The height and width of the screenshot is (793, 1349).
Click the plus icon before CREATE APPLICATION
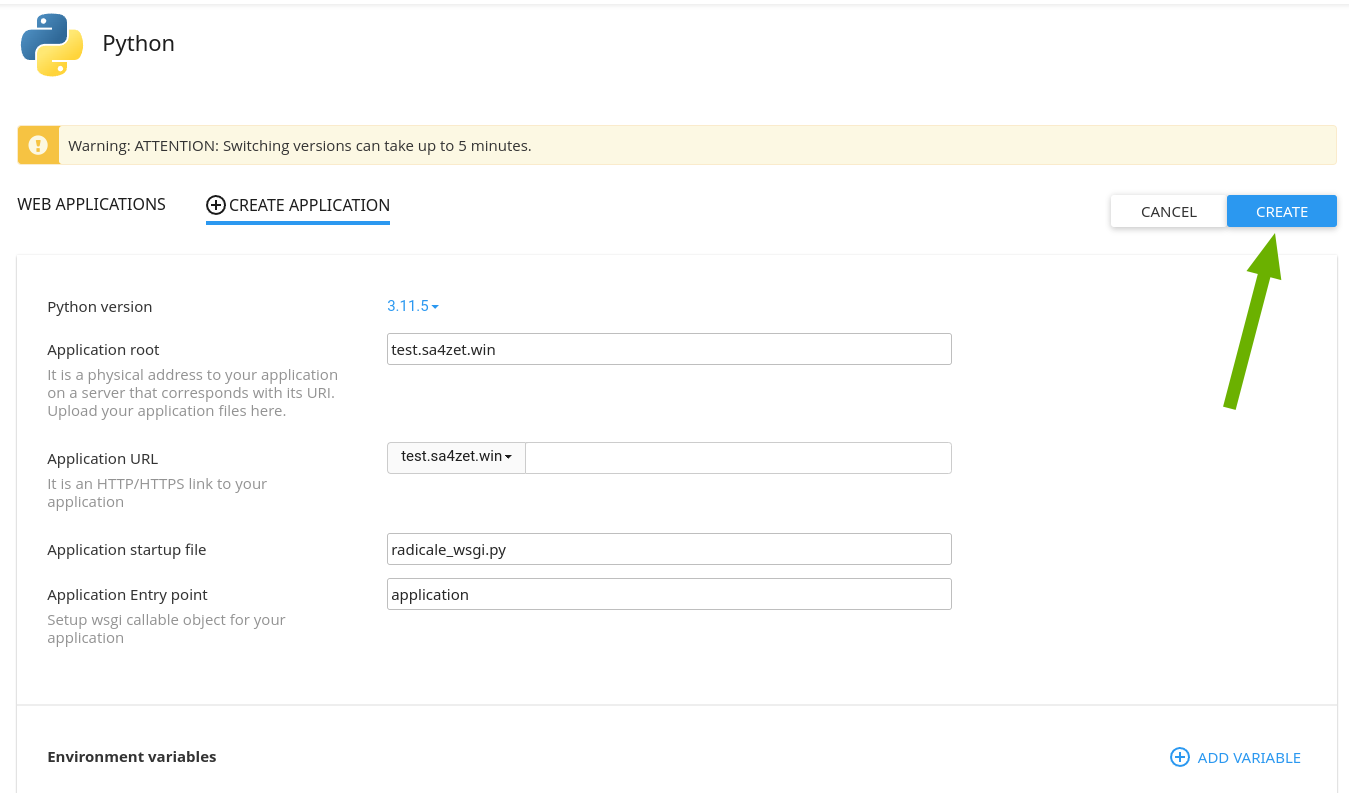coord(215,205)
